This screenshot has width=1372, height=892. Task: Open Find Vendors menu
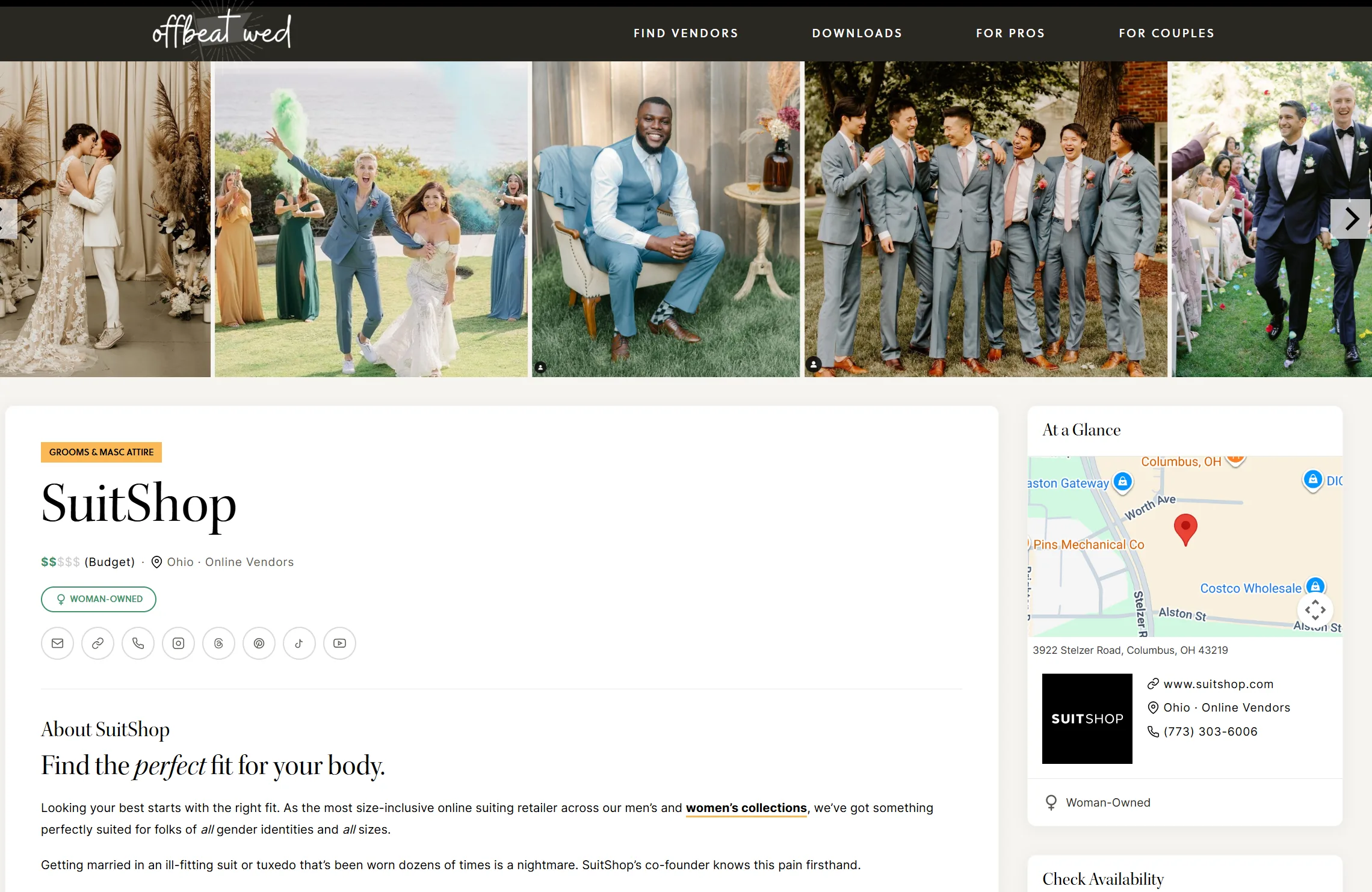point(685,33)
